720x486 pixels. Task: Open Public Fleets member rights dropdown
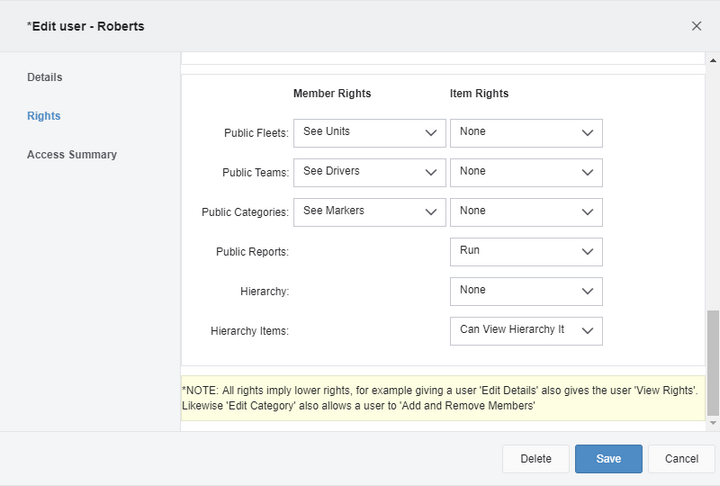[370, 133]
